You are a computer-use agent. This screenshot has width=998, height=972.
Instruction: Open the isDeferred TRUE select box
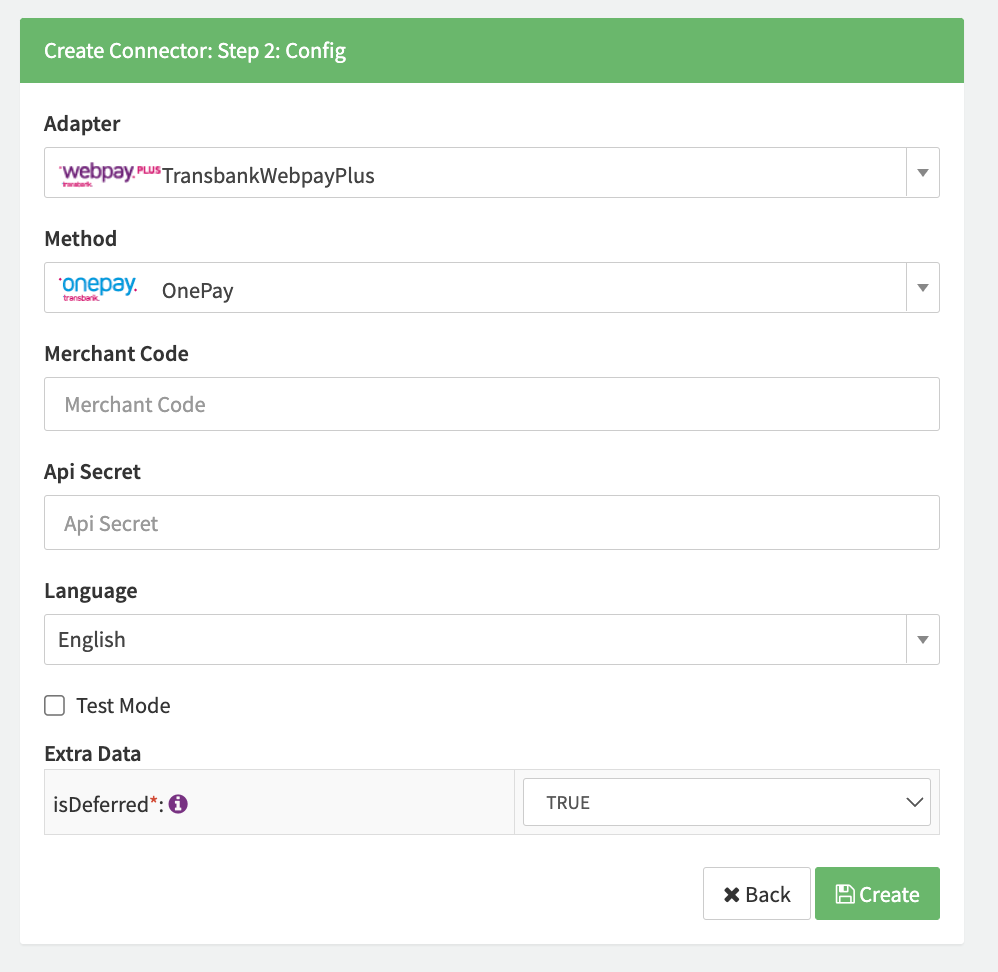point(727,802)
